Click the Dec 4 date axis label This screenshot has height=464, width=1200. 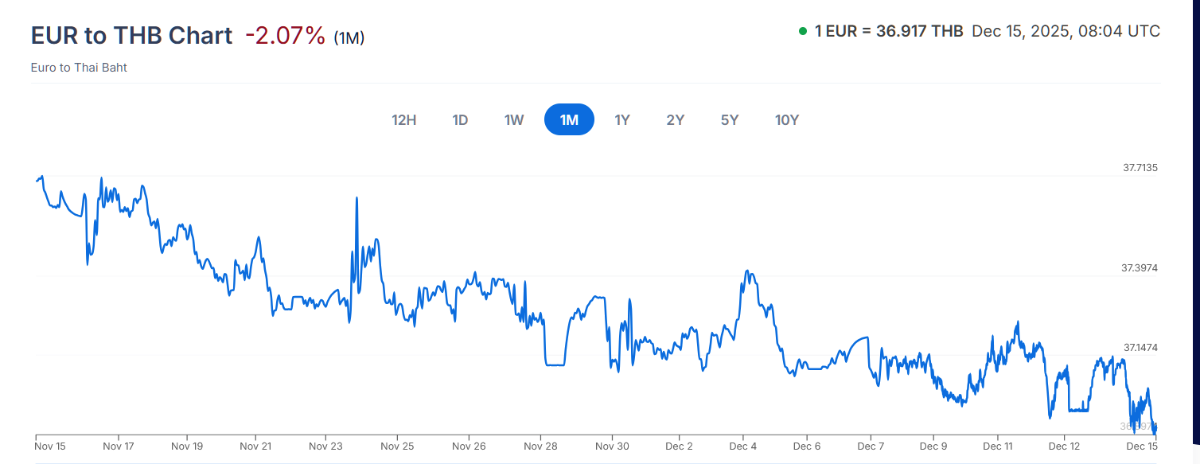tap(744, 446)
